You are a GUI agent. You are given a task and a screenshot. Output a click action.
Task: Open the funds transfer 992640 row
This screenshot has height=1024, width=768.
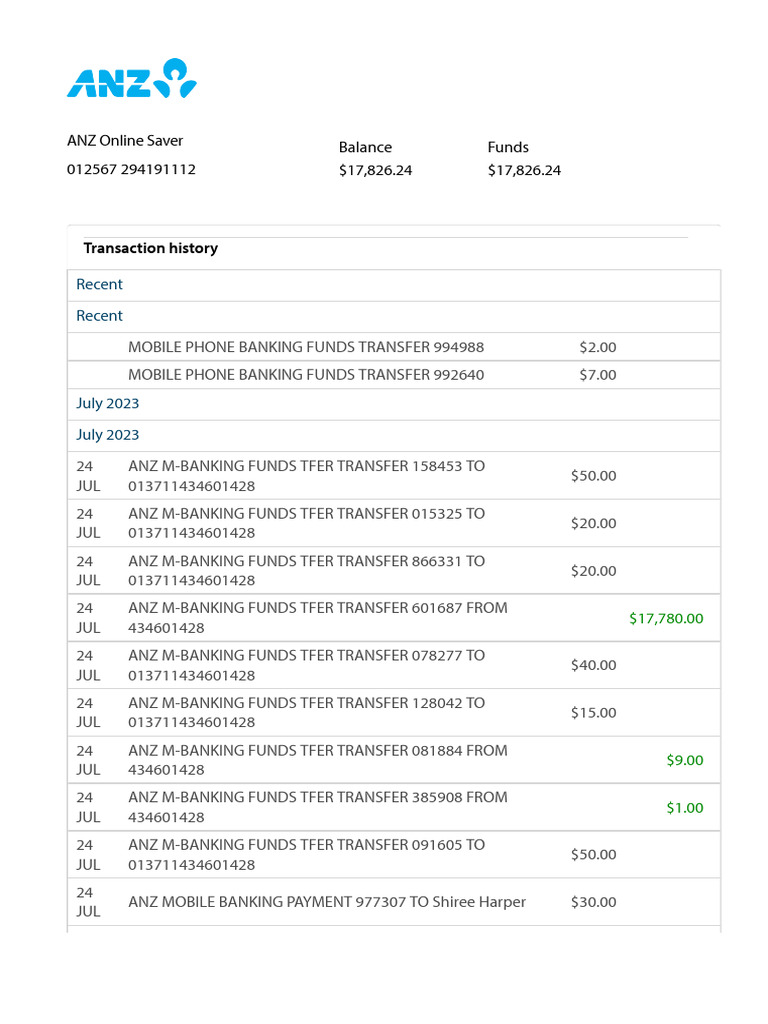pyautogui.click(x=394, y=375)
